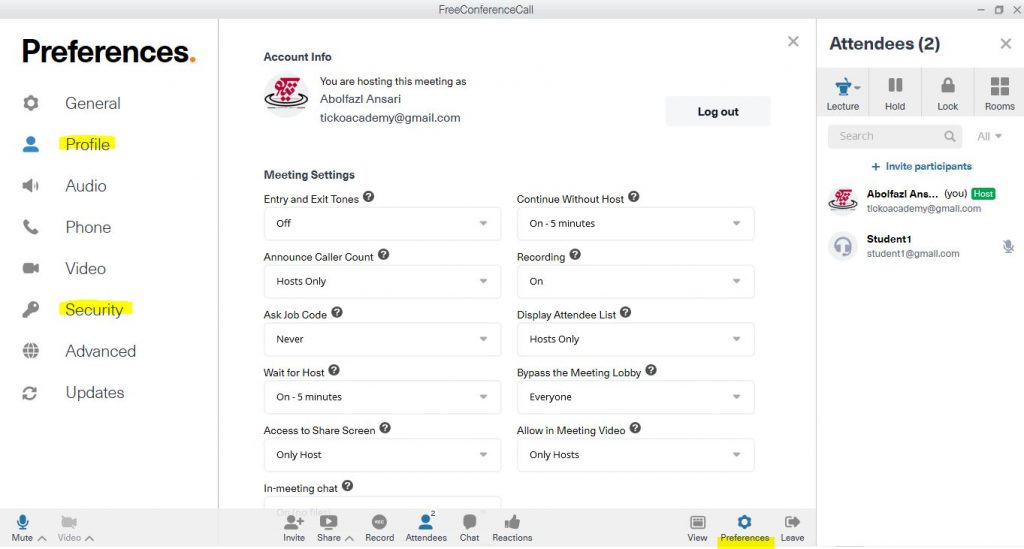
Task: Open Allow in Meeting Video dropdown
Action: click(635, 455)
